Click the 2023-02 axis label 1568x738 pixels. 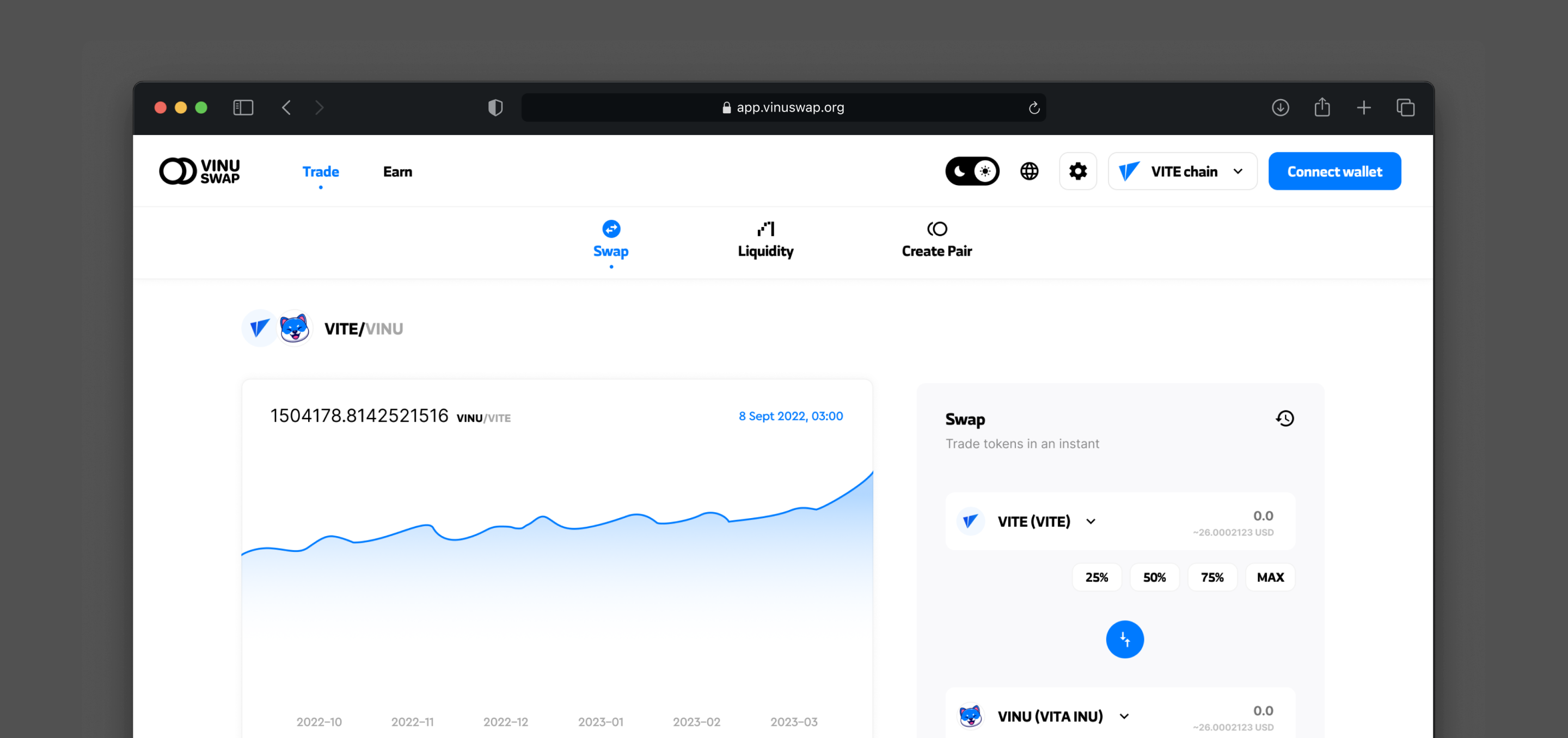696,722
